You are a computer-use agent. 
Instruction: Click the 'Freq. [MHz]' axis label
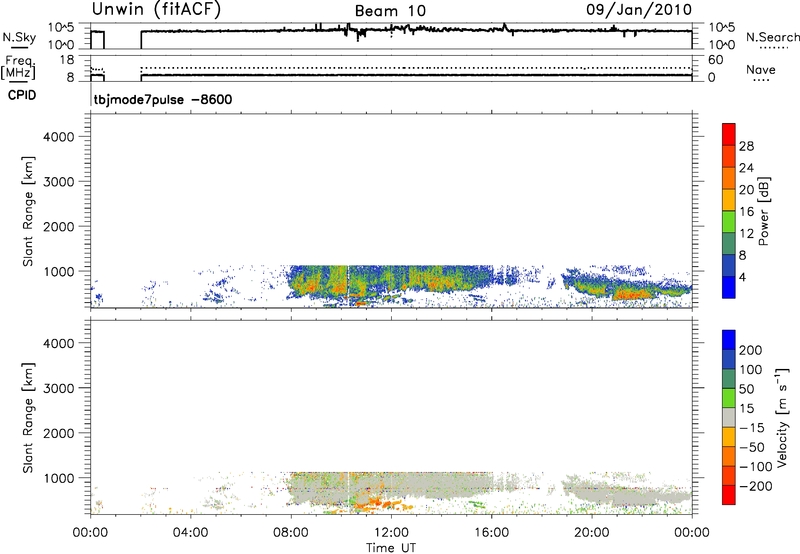18,67
